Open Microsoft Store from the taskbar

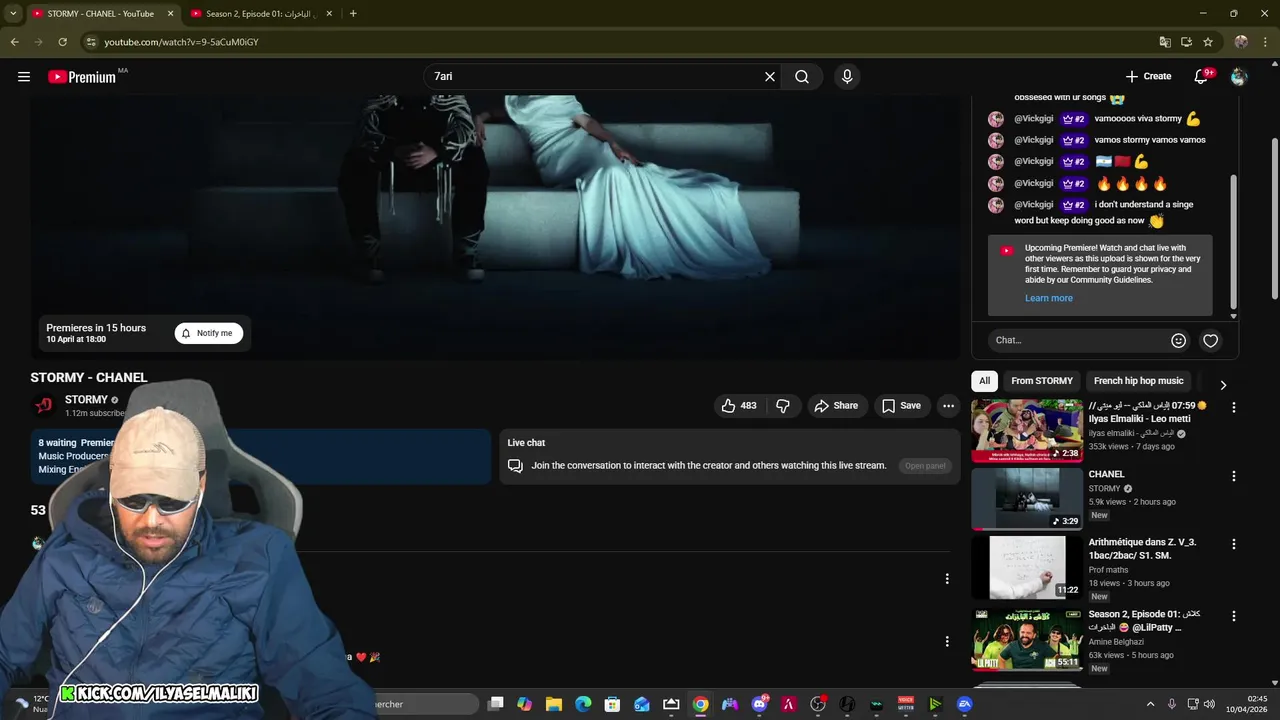click(x=612, y=704)
